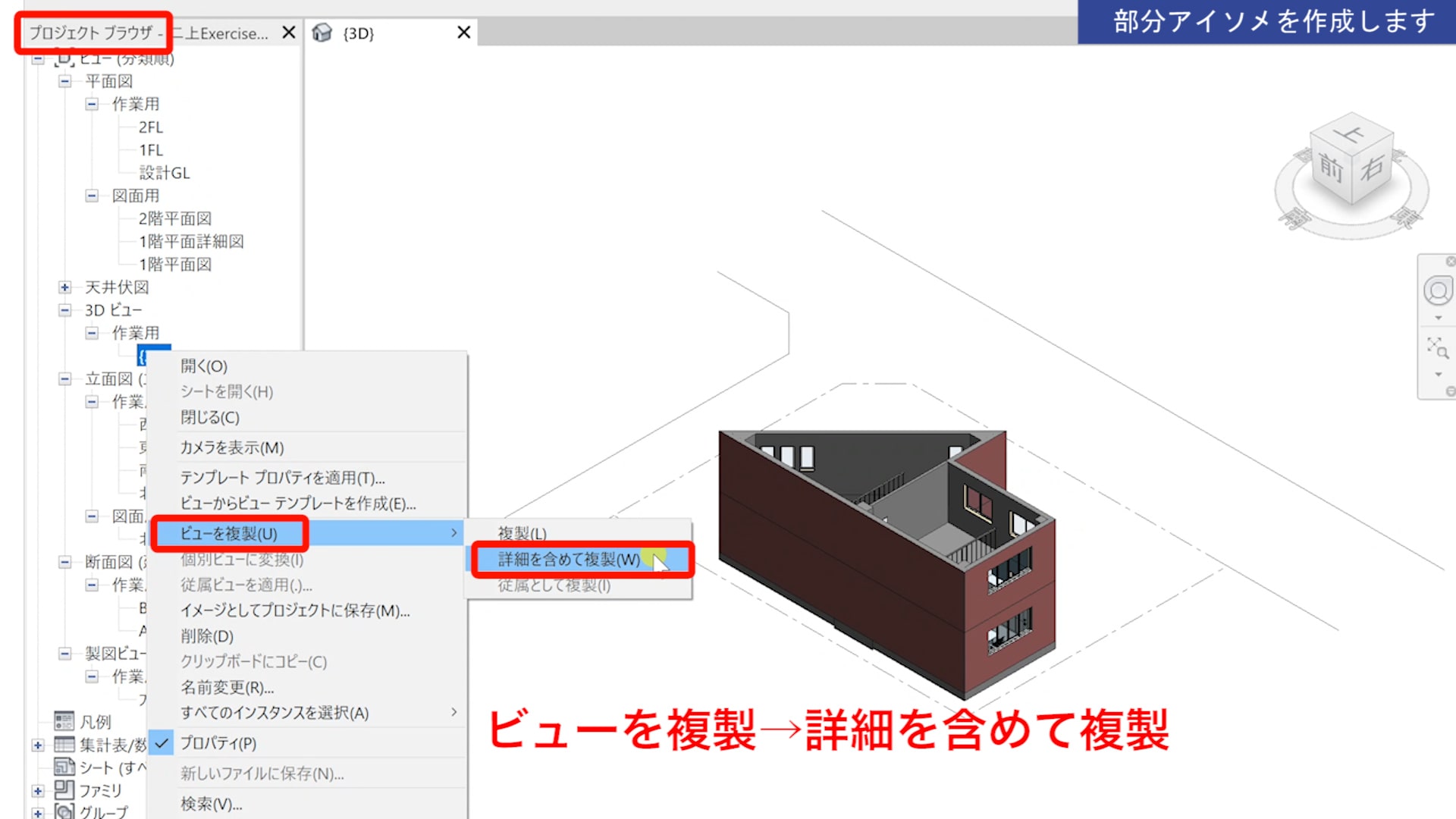Toggle the プロパティ(P) checked menu item

[218, 743]
